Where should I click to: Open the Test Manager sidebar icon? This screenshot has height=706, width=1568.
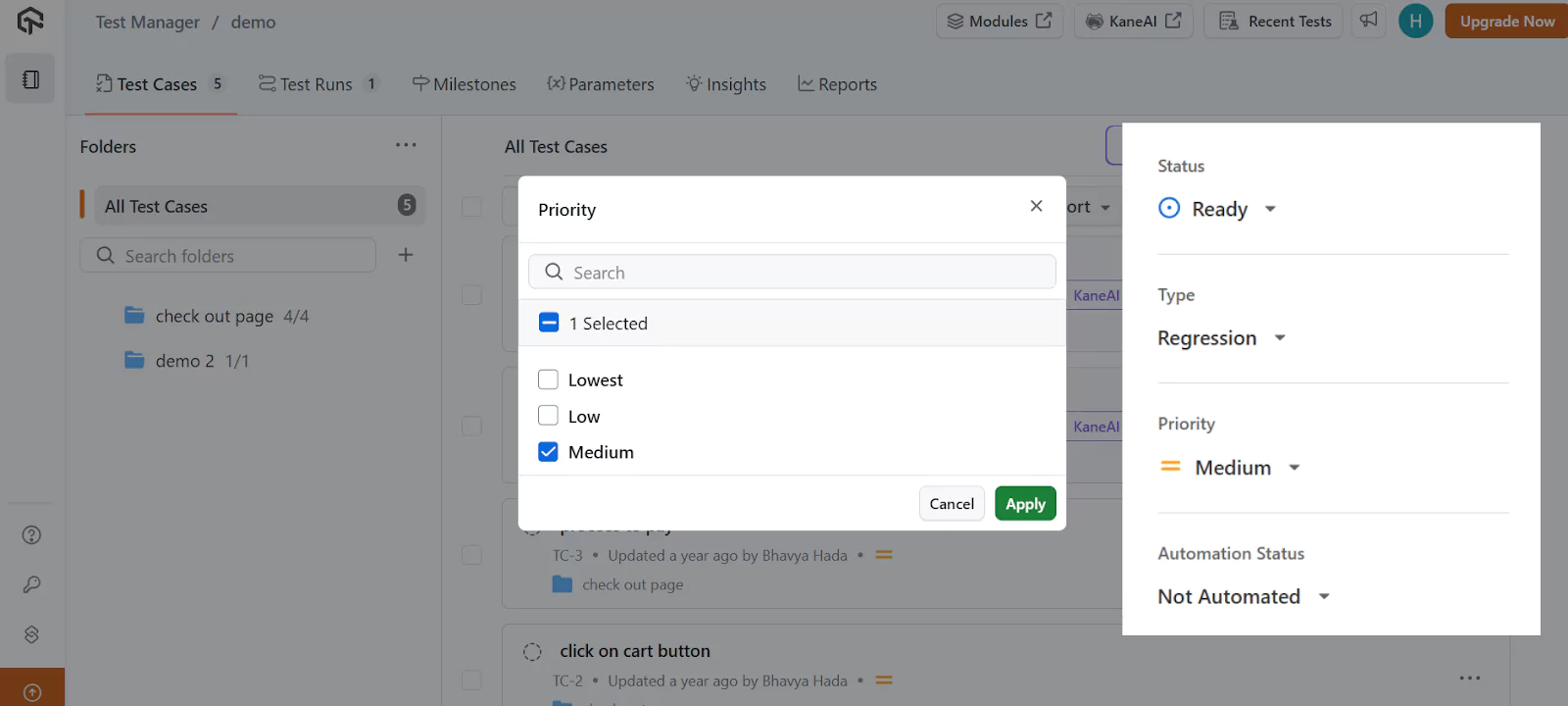point(29,78)
